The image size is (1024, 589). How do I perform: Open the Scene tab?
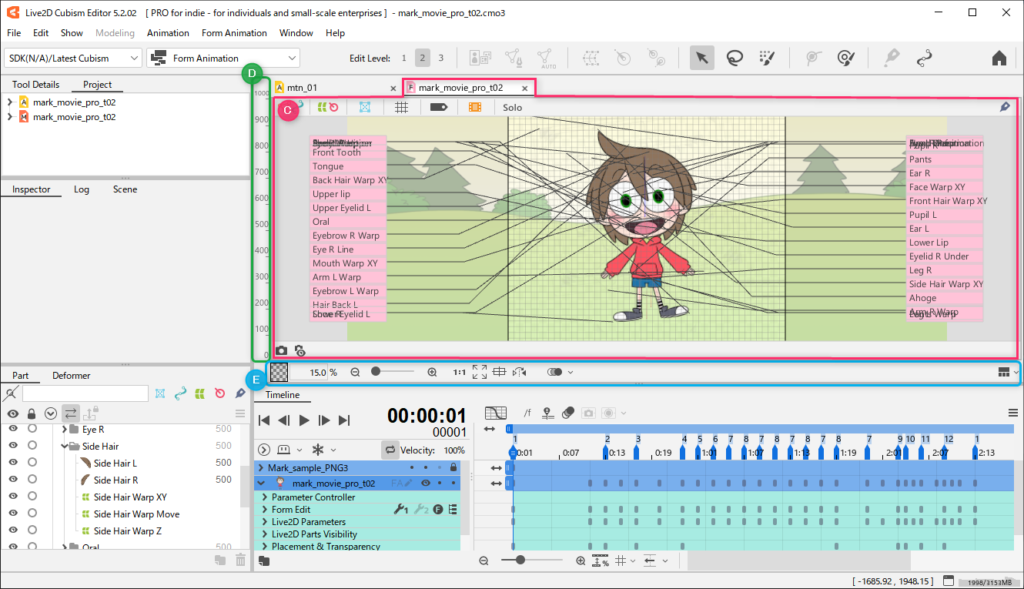(x=125, y=189)
